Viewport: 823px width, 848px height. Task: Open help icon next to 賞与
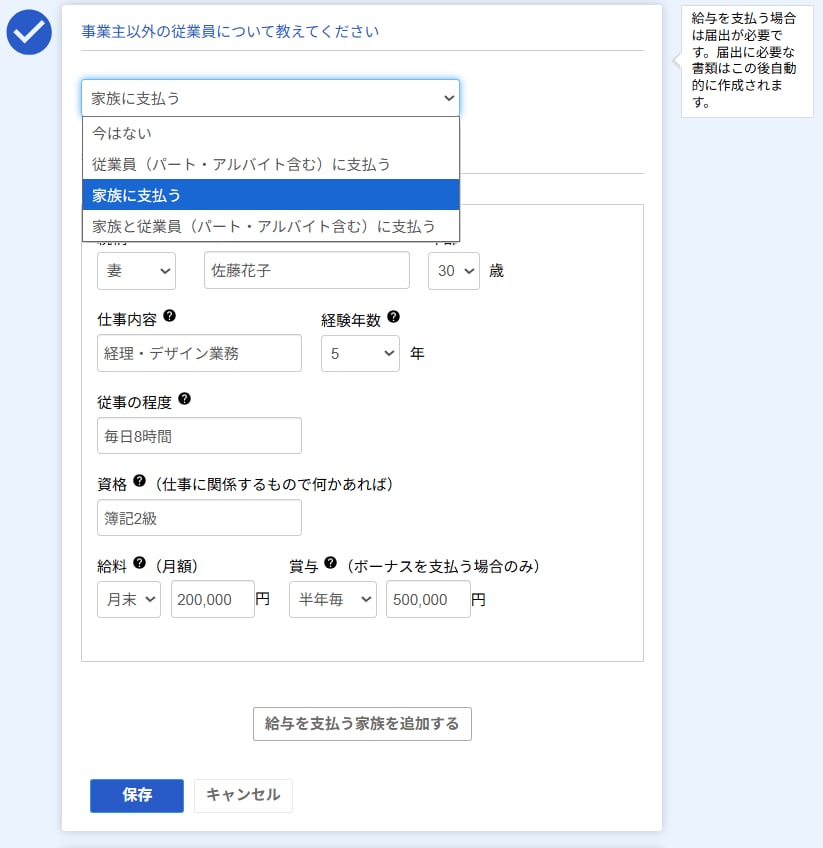coord(330,563)
